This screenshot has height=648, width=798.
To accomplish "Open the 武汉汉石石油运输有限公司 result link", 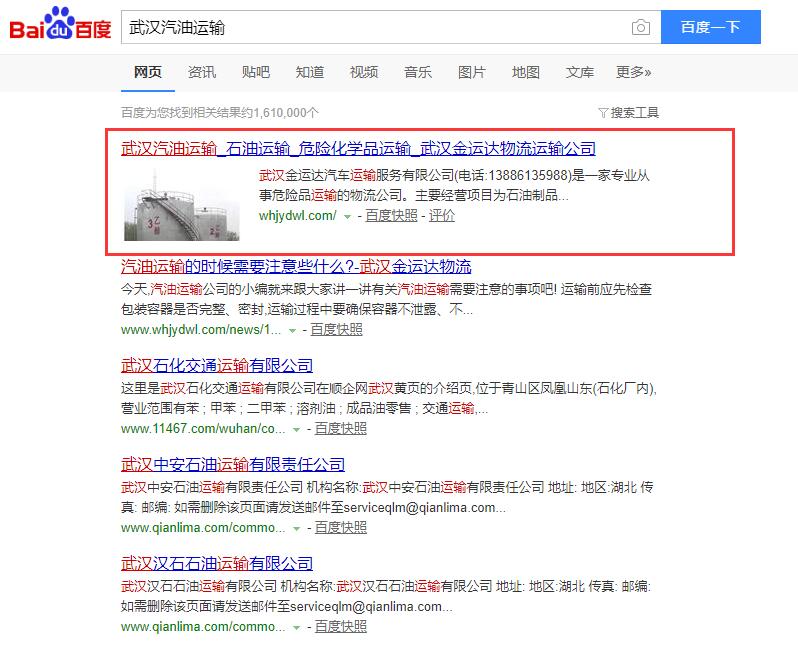I will (x=217, y=563).
